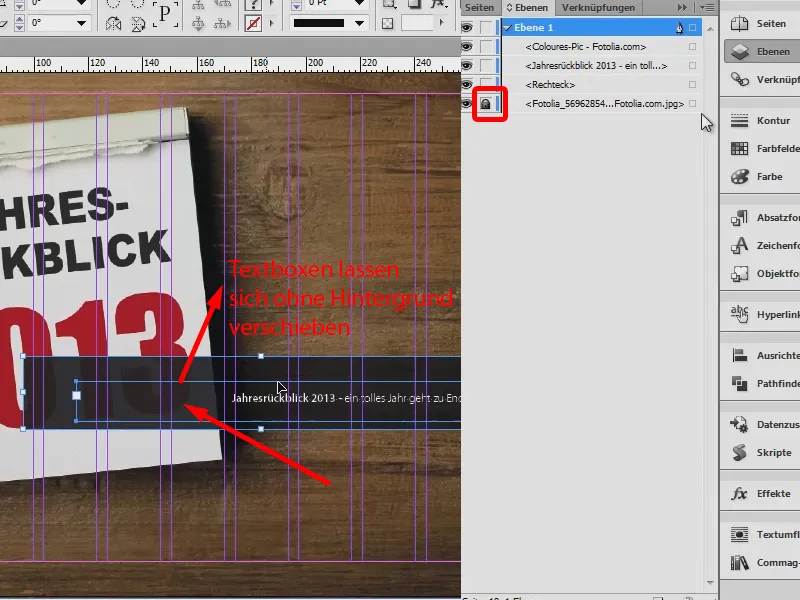Select the Jahresrückblick 2013 - ein toll row

(602, 65)
